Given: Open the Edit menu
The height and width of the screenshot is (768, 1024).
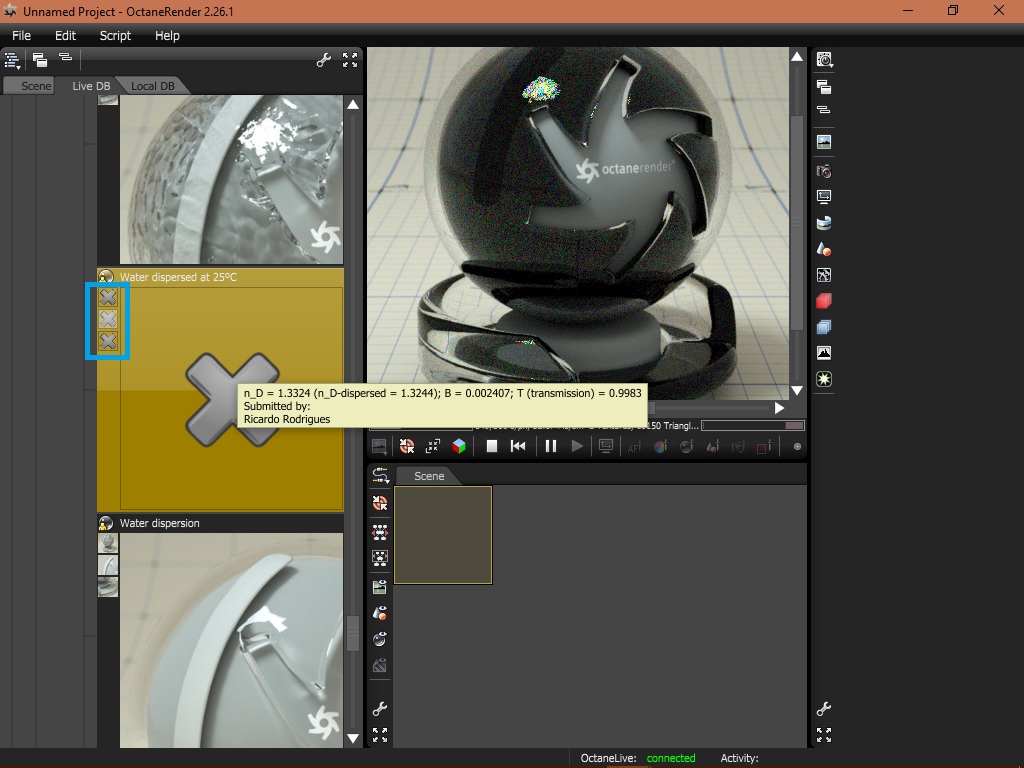Looking at the screenshot, I should coord(65,36).
